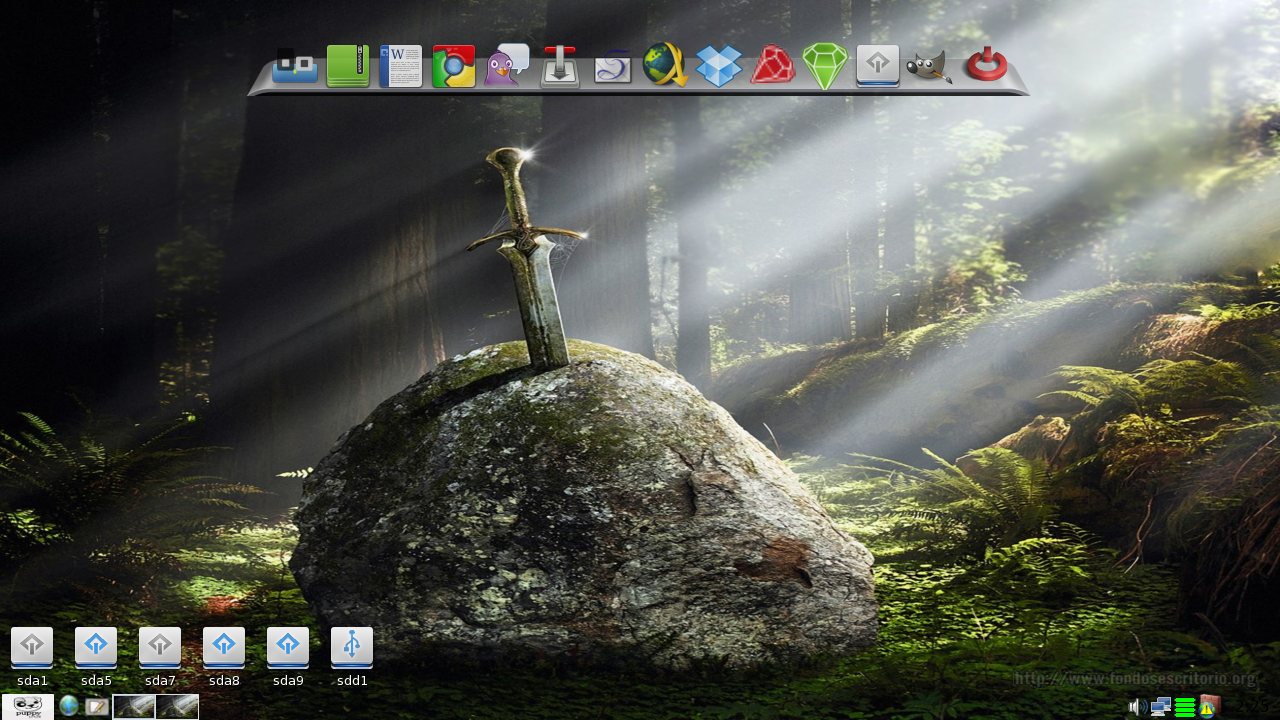Open Google Chrome from the dock
1280x720 pixels.
point(453,65)
